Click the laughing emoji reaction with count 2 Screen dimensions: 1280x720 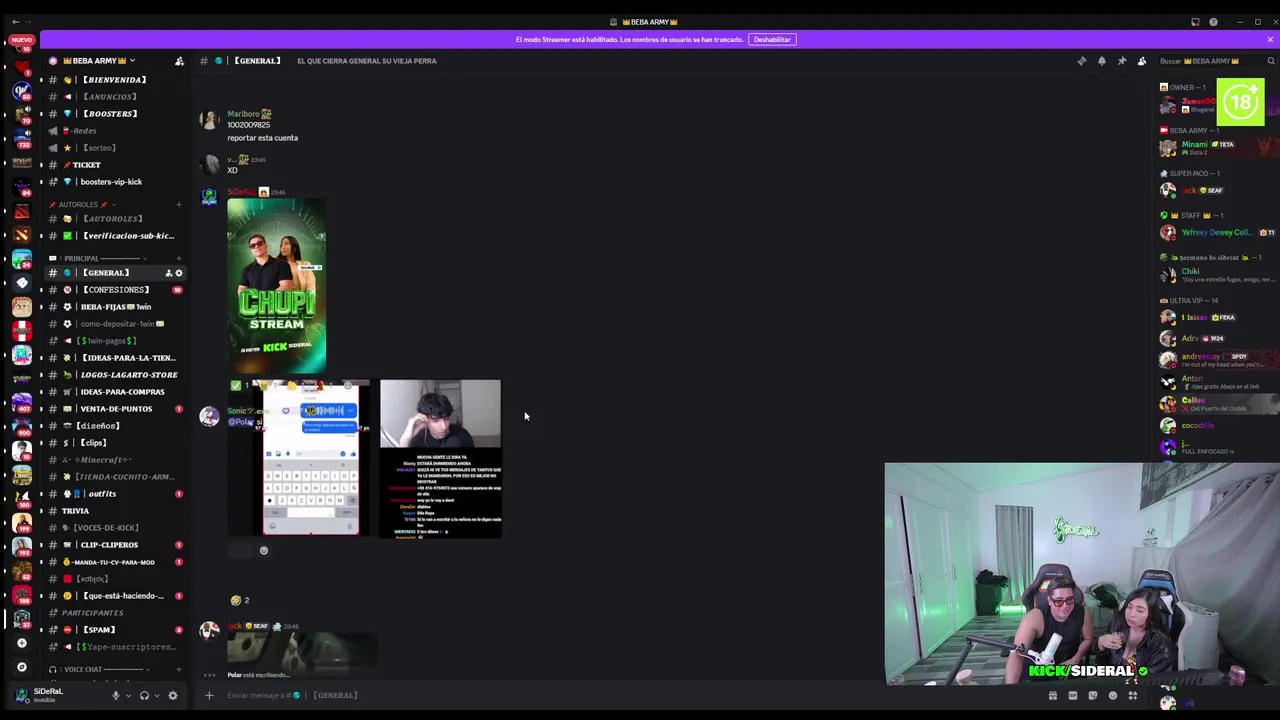click(x=240, y=600)
